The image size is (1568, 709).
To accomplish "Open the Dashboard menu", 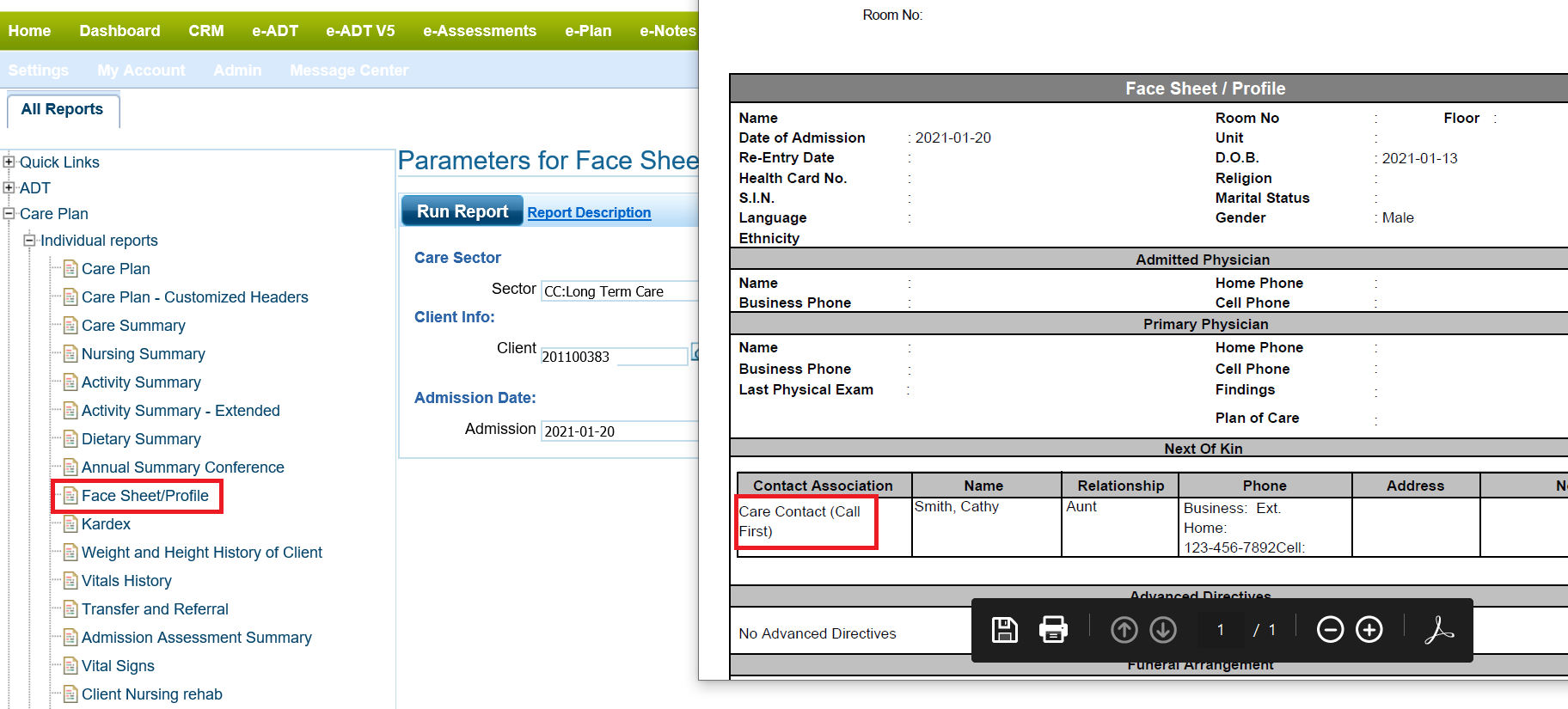I will coord(119,31).
